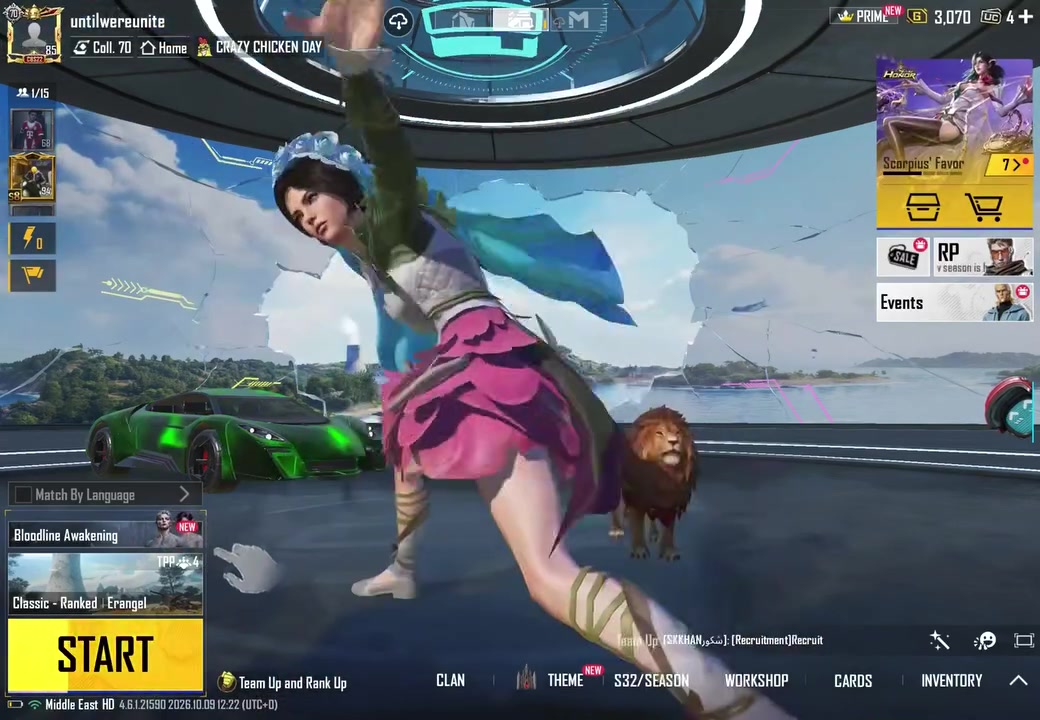The width and height of the screenshot is (1040, 720).
Task: Start the match with START button
Action: pyautogui.click(x=105, y=655)
